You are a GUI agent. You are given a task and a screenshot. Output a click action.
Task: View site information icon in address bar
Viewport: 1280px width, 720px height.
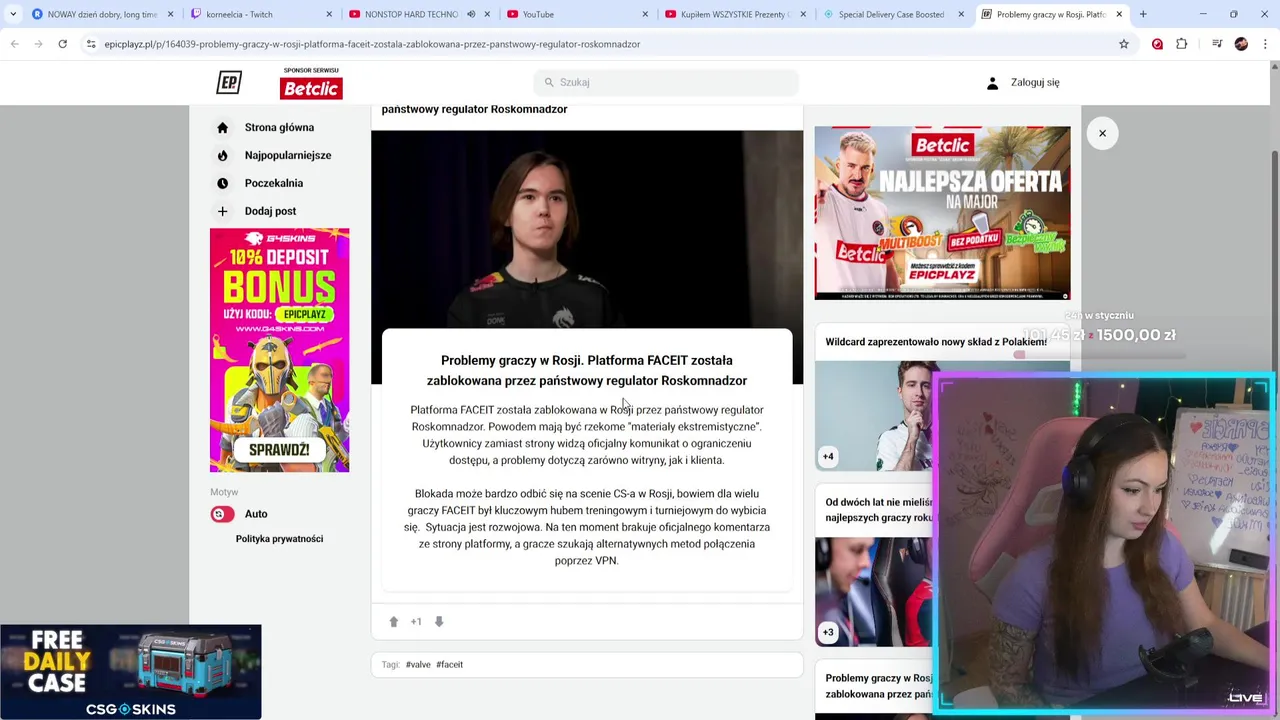[x=91, y=44]
